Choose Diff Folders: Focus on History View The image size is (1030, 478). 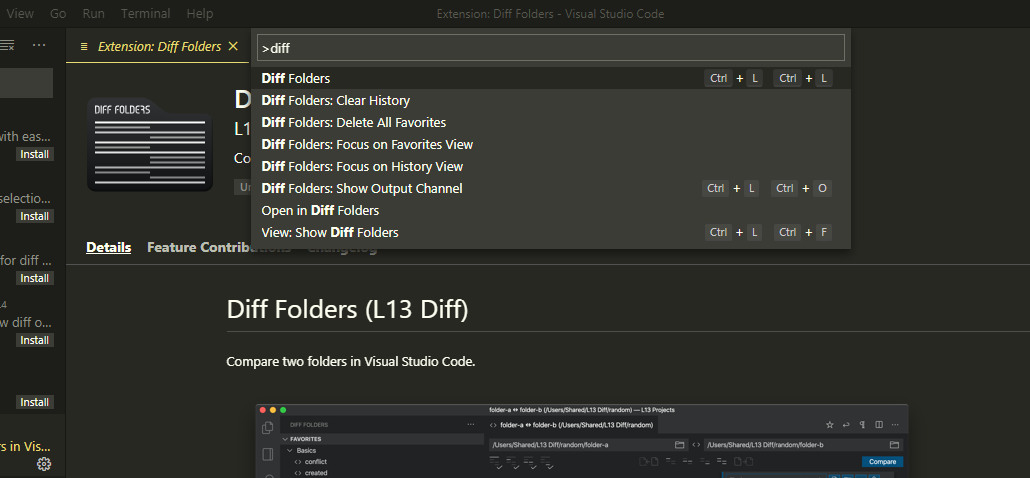(x=550, y=166)
